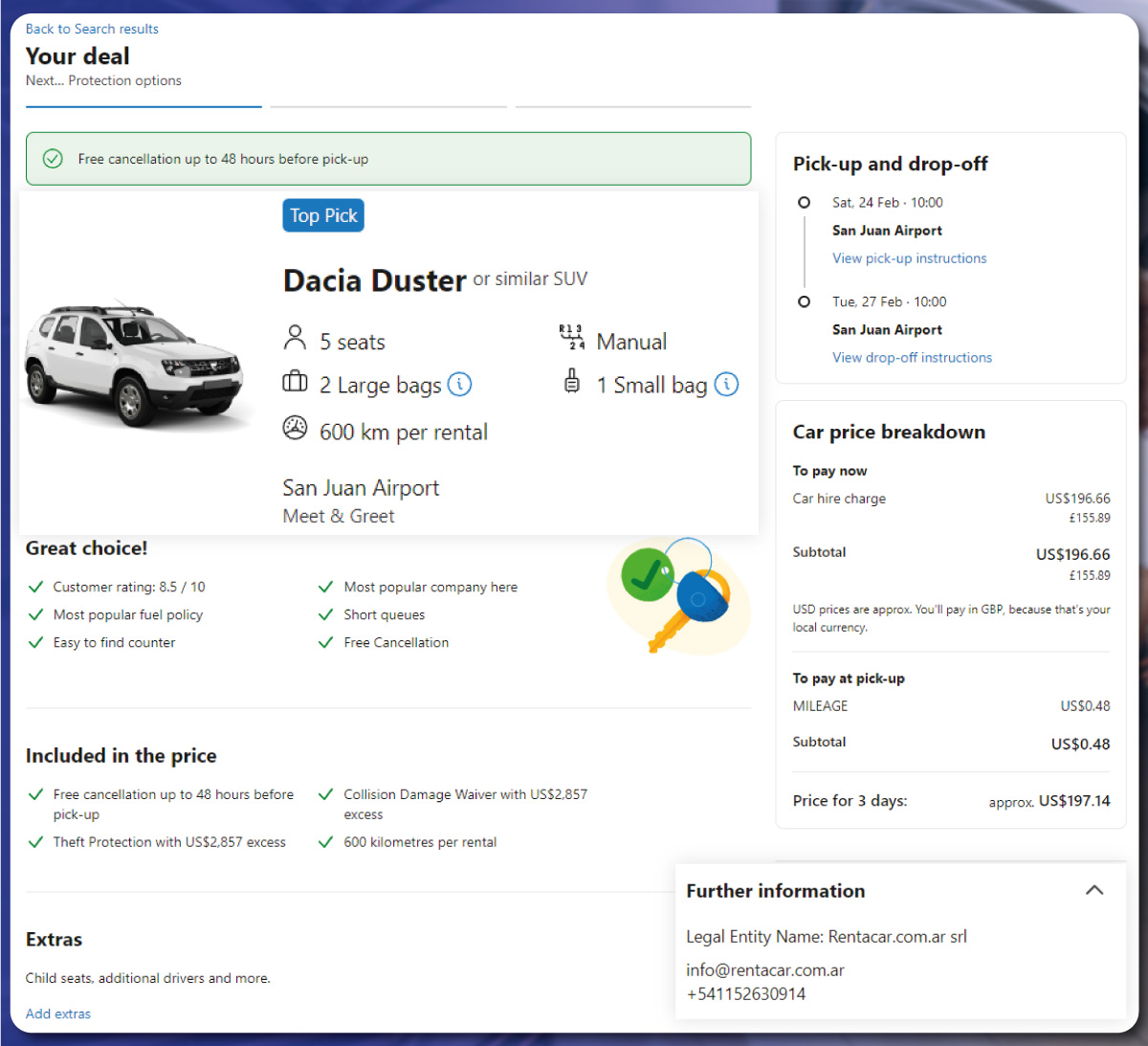Open the Add extras link

(58, 1013)
